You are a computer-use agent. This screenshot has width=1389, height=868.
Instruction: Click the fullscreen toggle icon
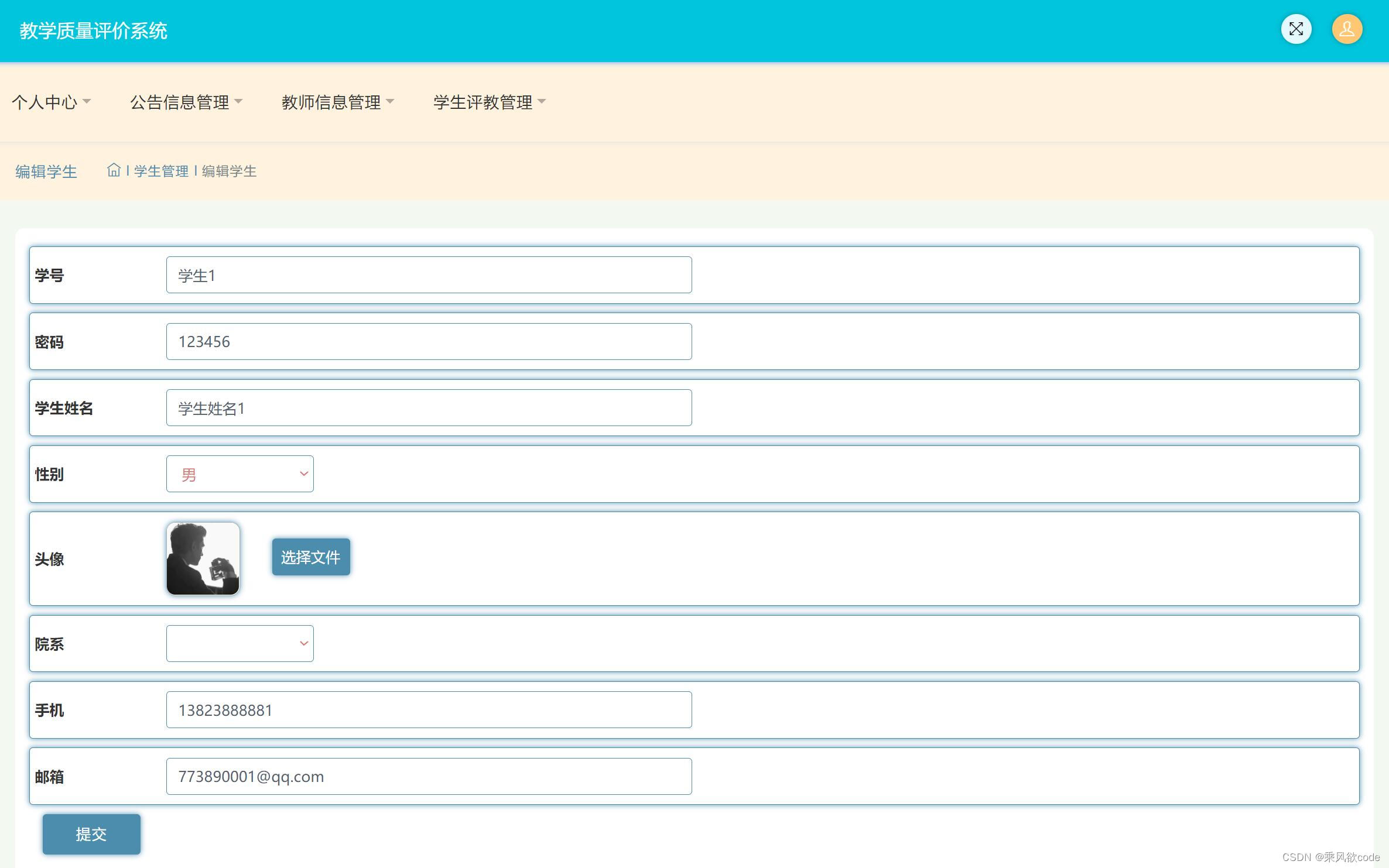1296,29
